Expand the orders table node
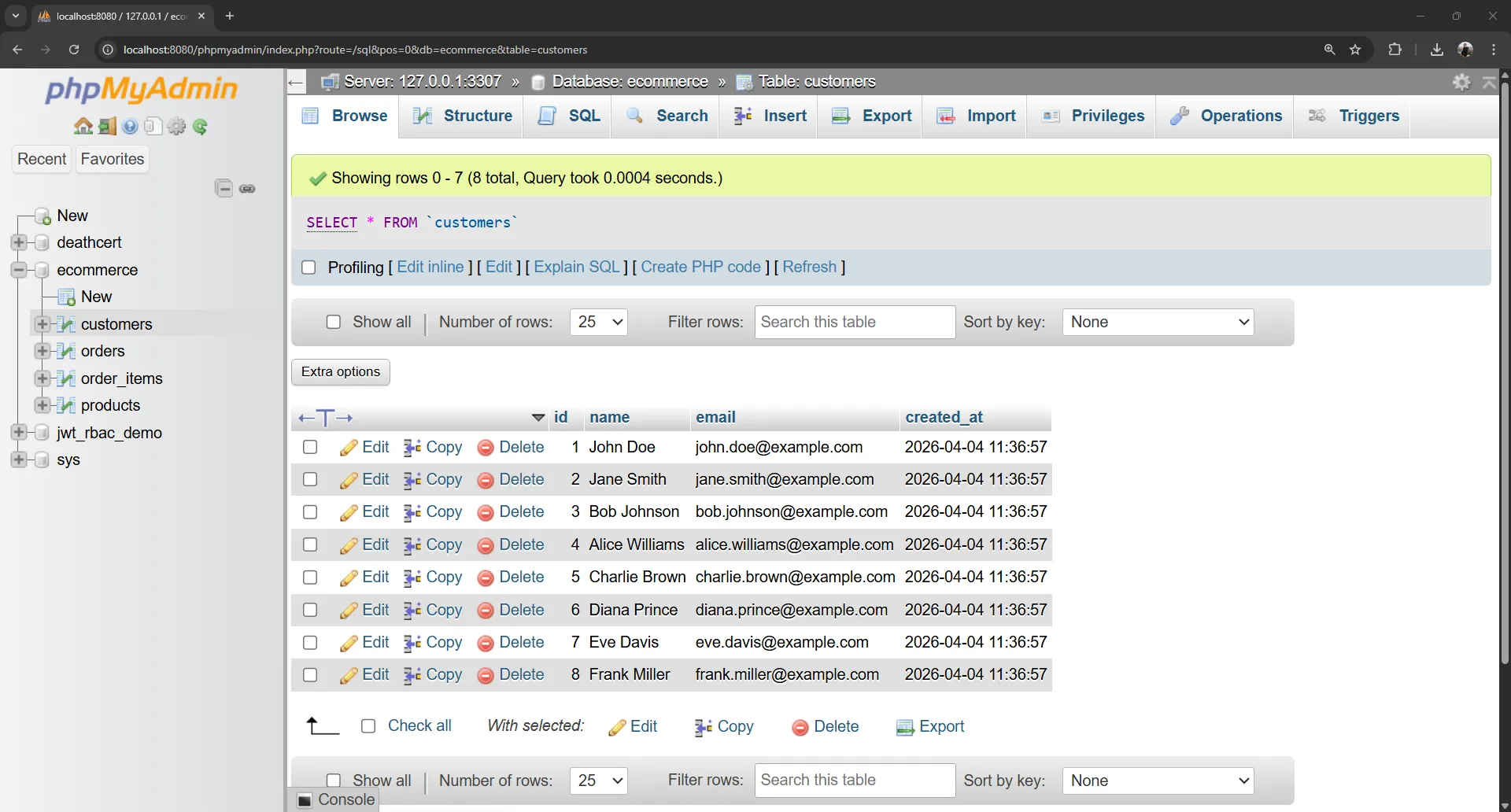This screenshot has width=1511, height=812. coord(42,351)
